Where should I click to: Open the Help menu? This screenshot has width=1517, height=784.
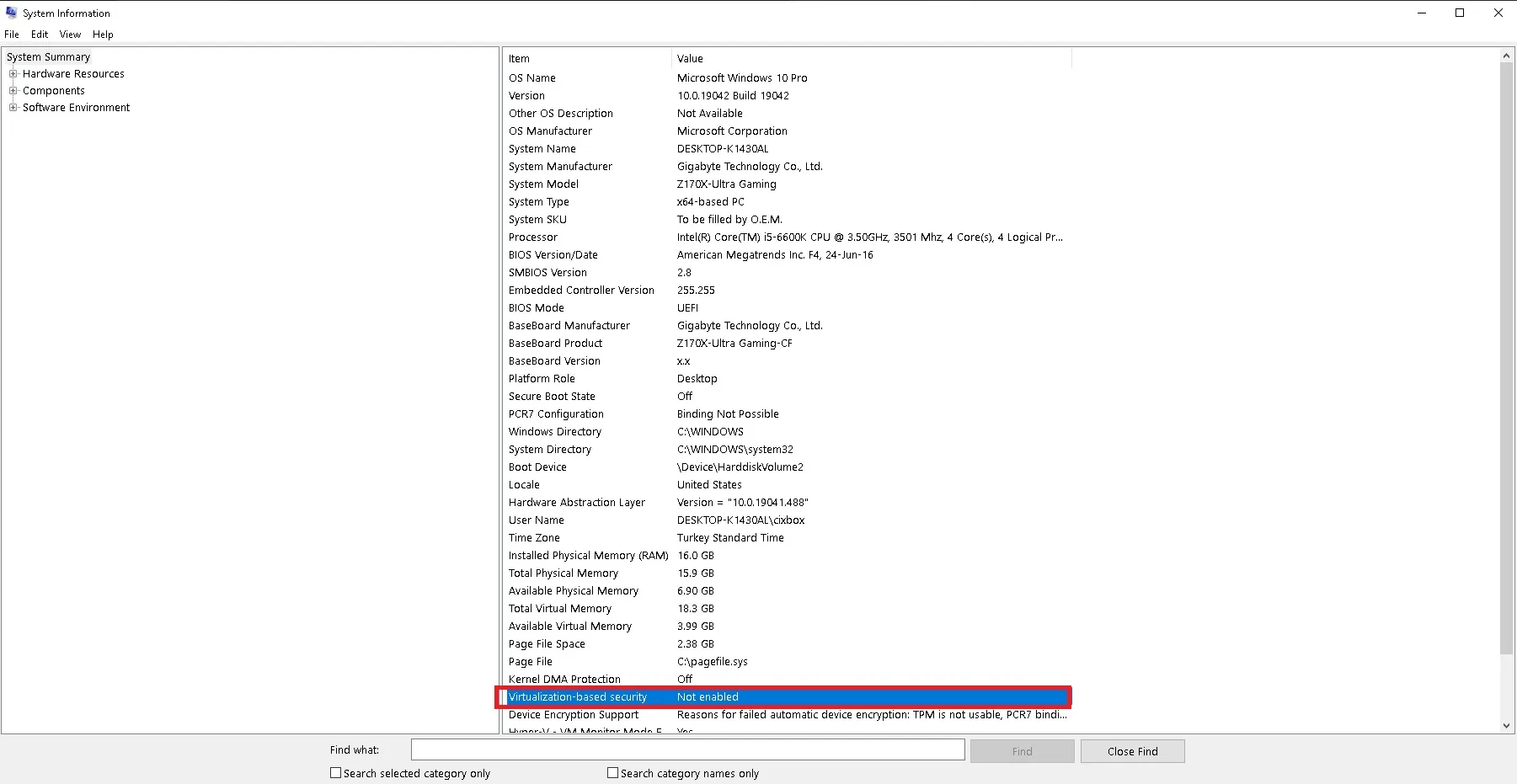click(103, 35)
